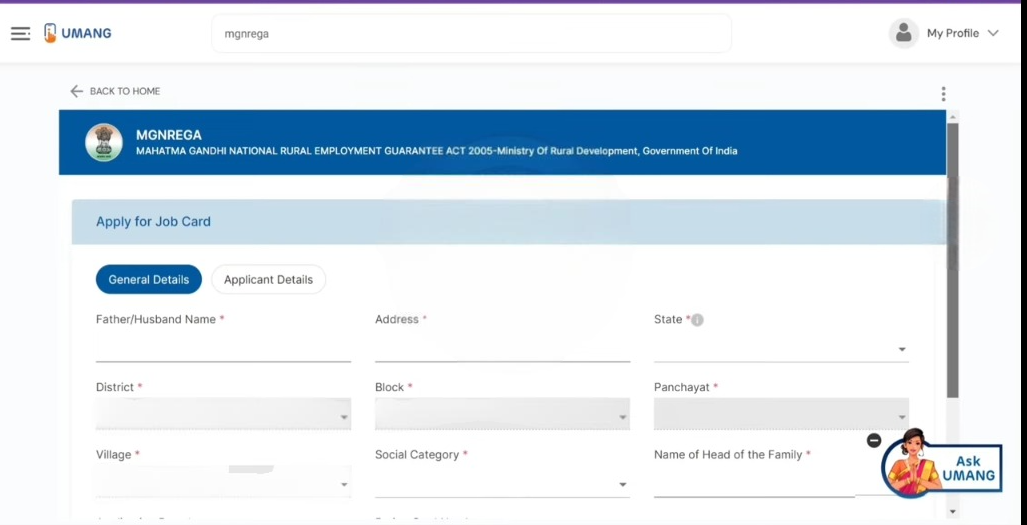Viewport: 1027px width, 525px height.
Task: Open the hamburger navigation menu
Action: click(20, 33)
